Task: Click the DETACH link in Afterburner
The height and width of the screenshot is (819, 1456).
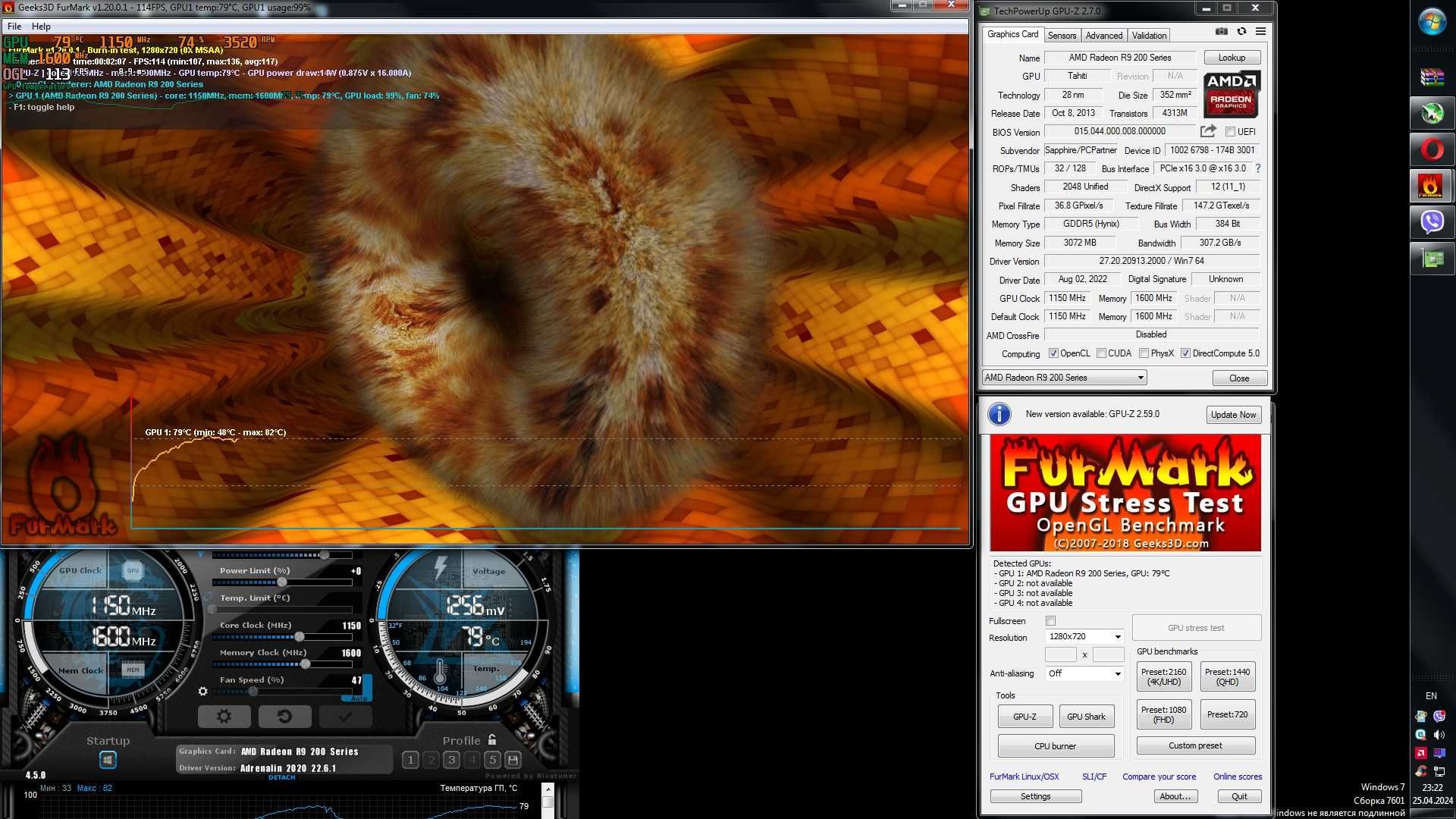Action: [281, 777]
